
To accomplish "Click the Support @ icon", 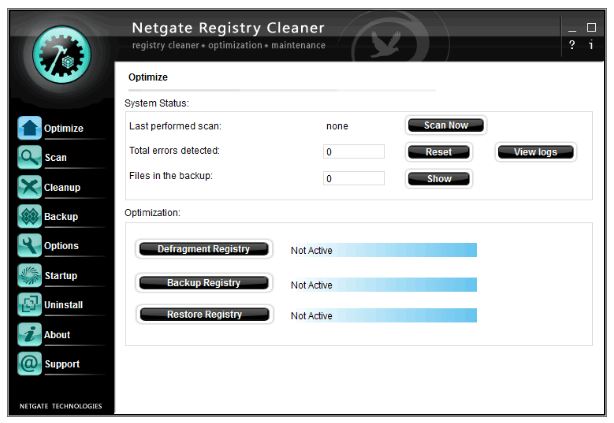I will (29, 364).
